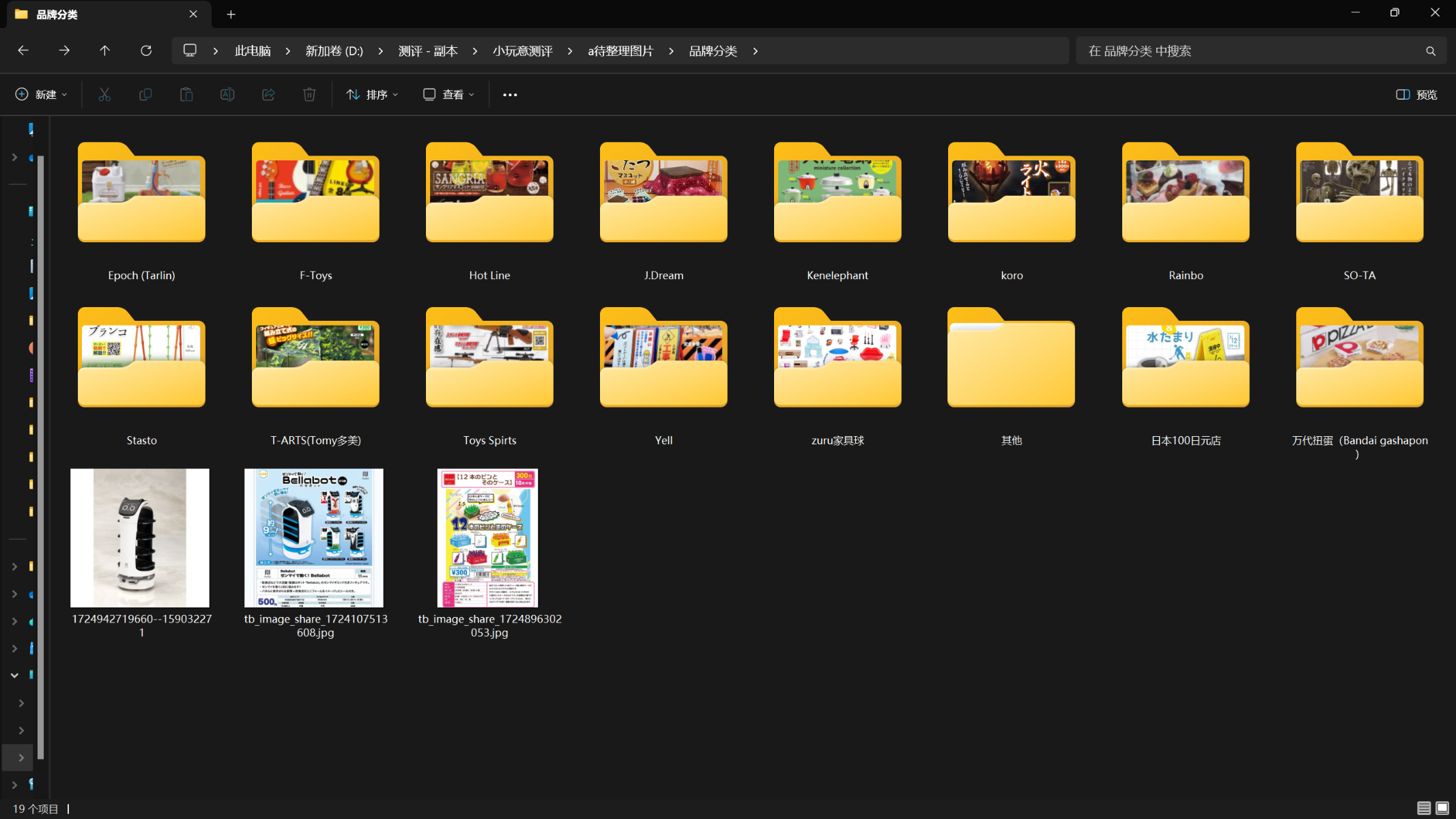Open the three-dots more options menu
Image resolution: width=1456 pixels, height=819 pixels.
[x=510, y=95]
